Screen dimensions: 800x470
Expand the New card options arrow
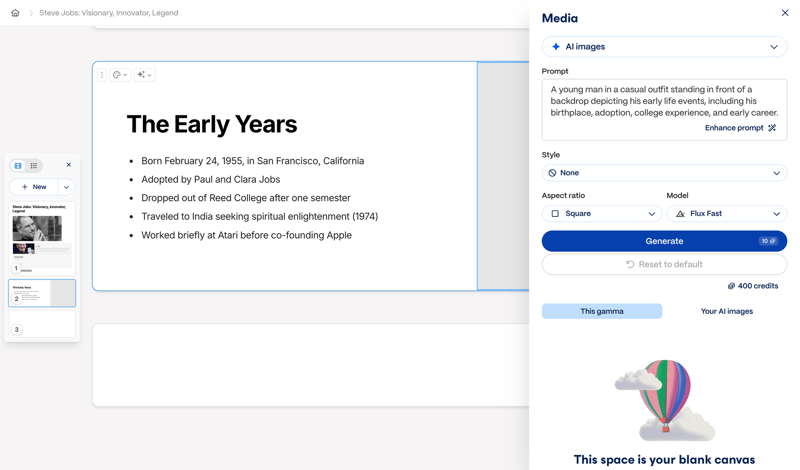coord(66,187)
